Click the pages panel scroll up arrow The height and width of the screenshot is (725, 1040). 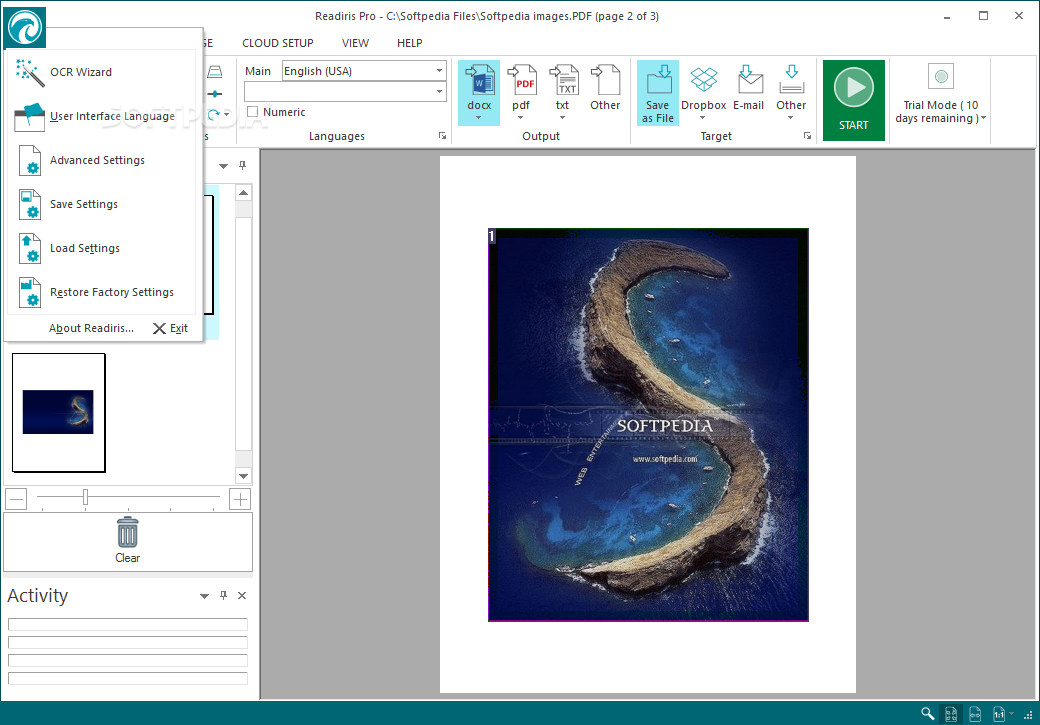(243, 193)
